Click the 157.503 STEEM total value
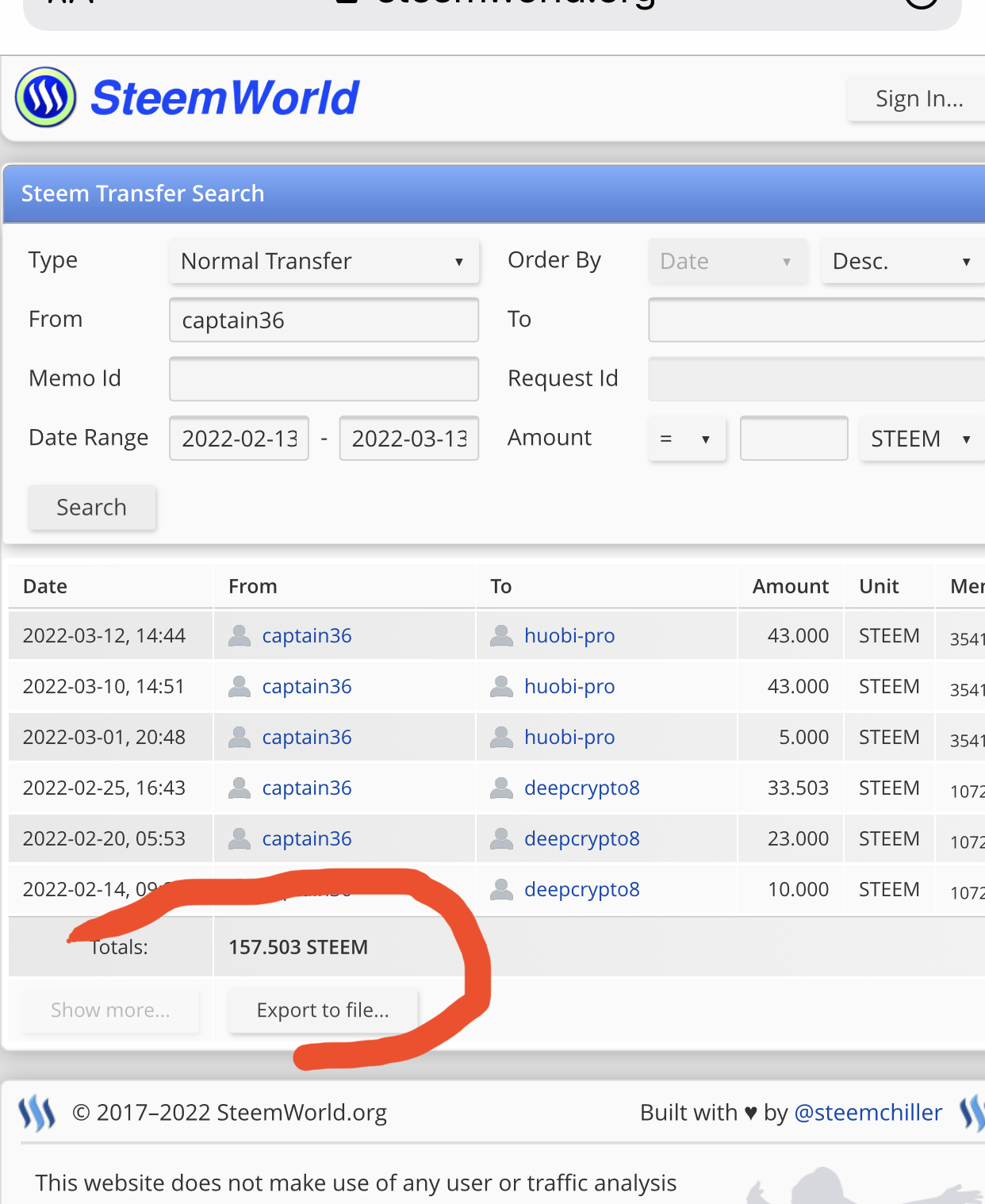This screenshot has height=1204, width=985. click(298, 947)
